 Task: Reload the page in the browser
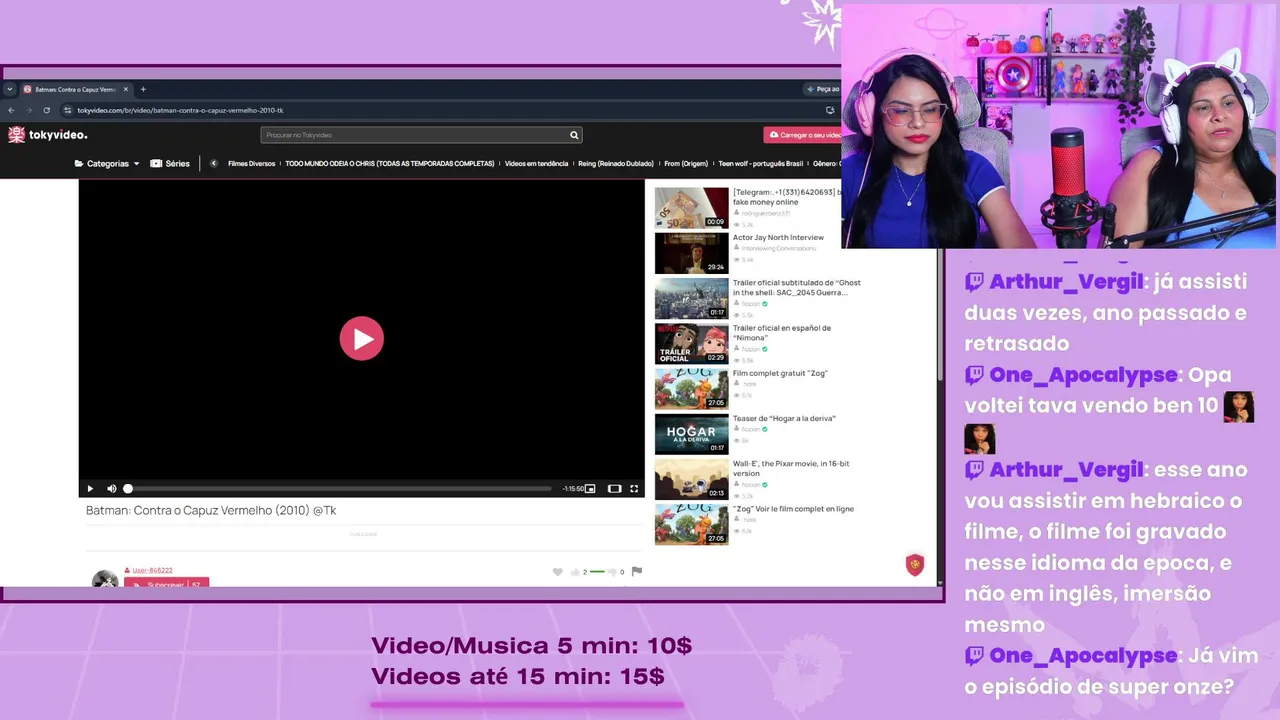pos(46,110)
